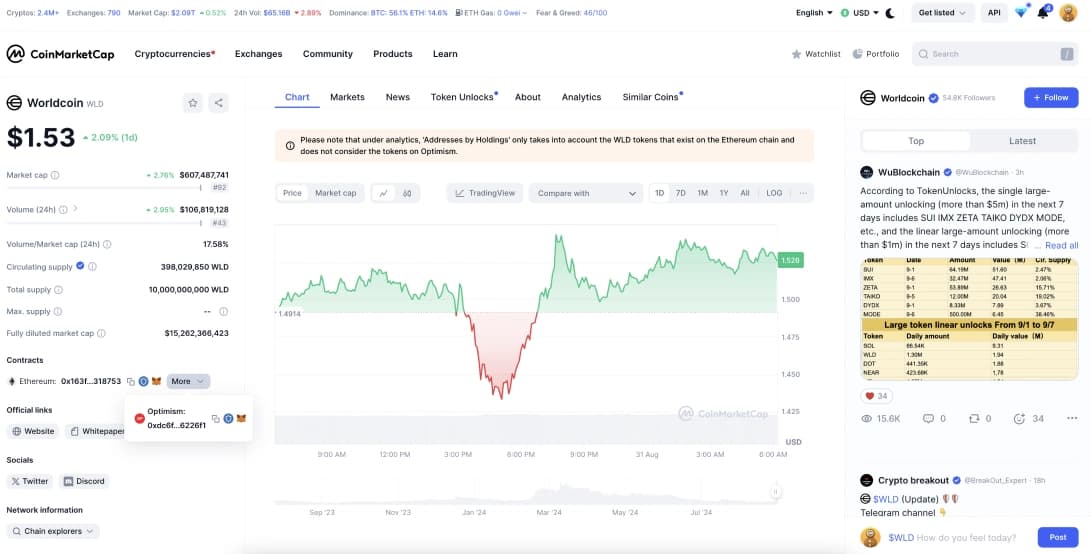Select 1Y chart range
This screenshot has width=1091, height=554.
coord(724,193)
